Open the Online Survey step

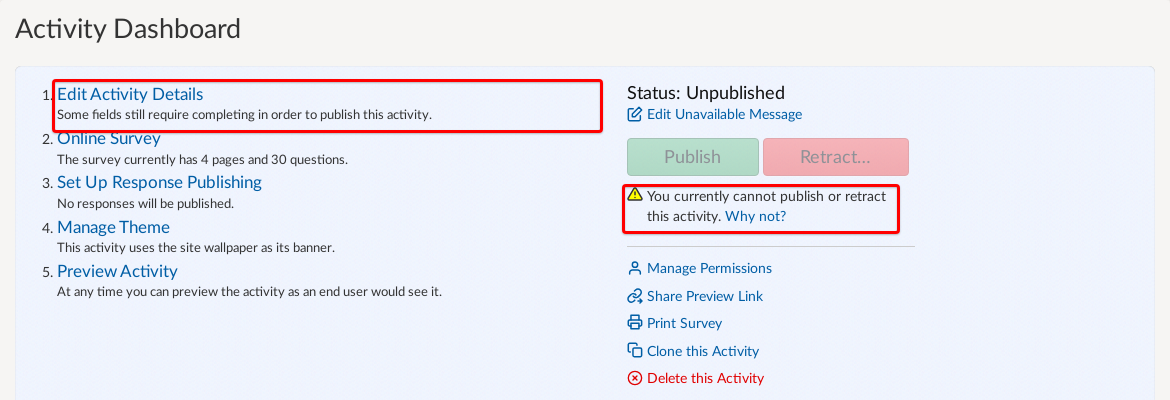coord(109,138)
